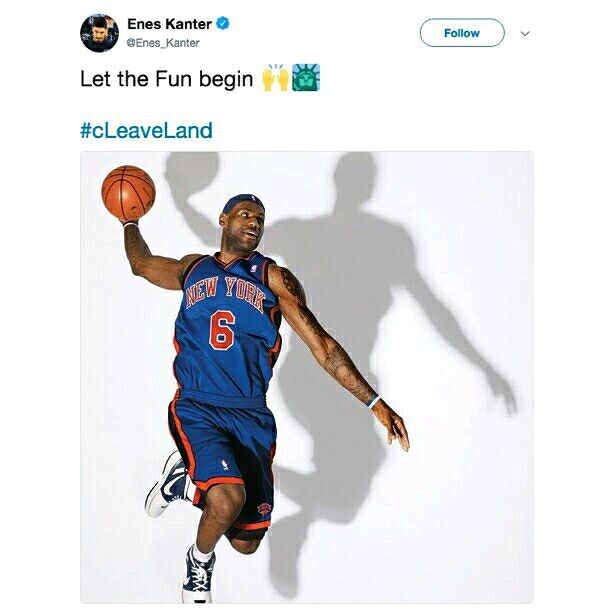The image size is (613, 613).
Task: Select the 'Let the Fun begin' tweet text
Action: 167,79
